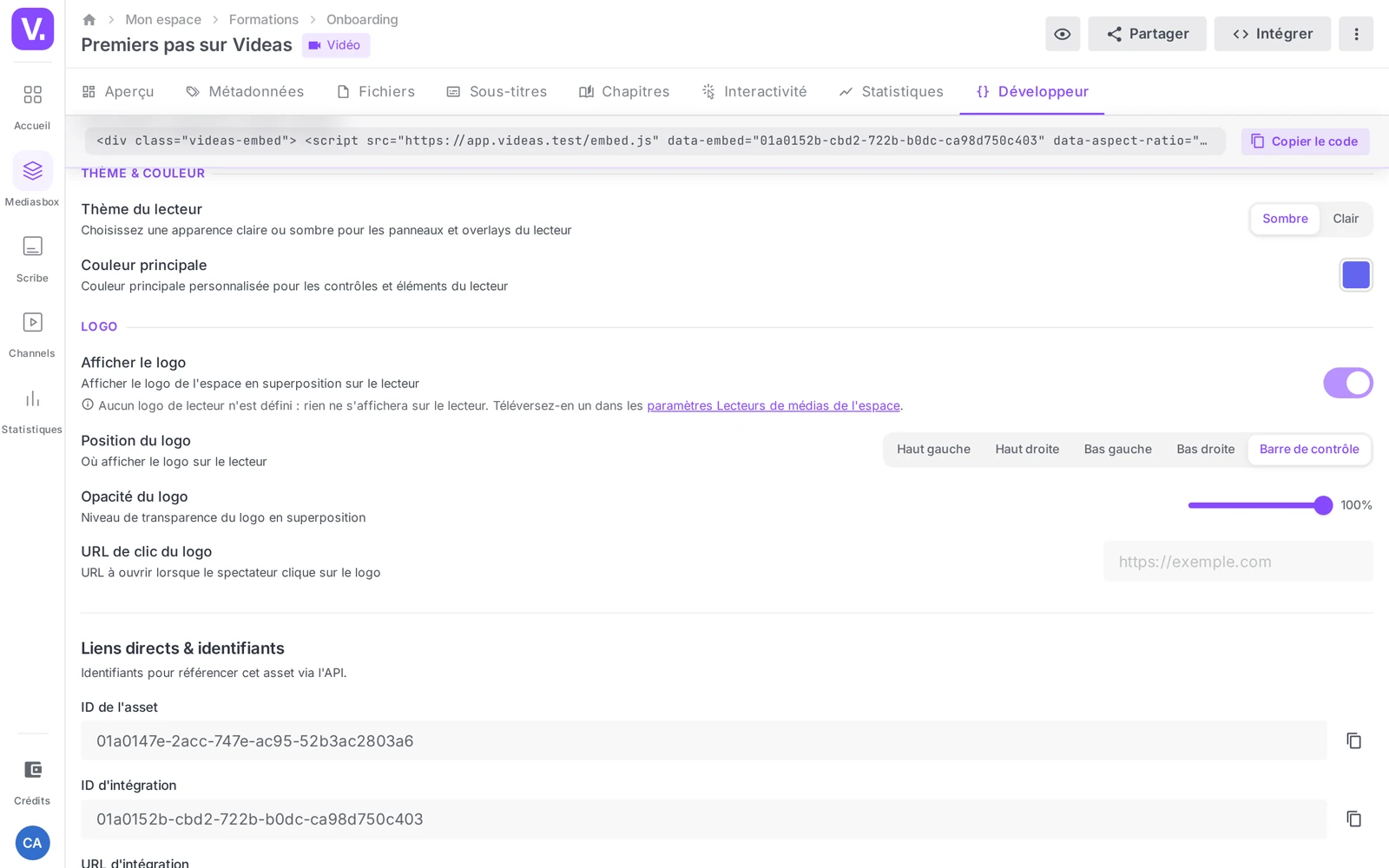Set logo position to Barre de contrôle

tap(1309, 450)
